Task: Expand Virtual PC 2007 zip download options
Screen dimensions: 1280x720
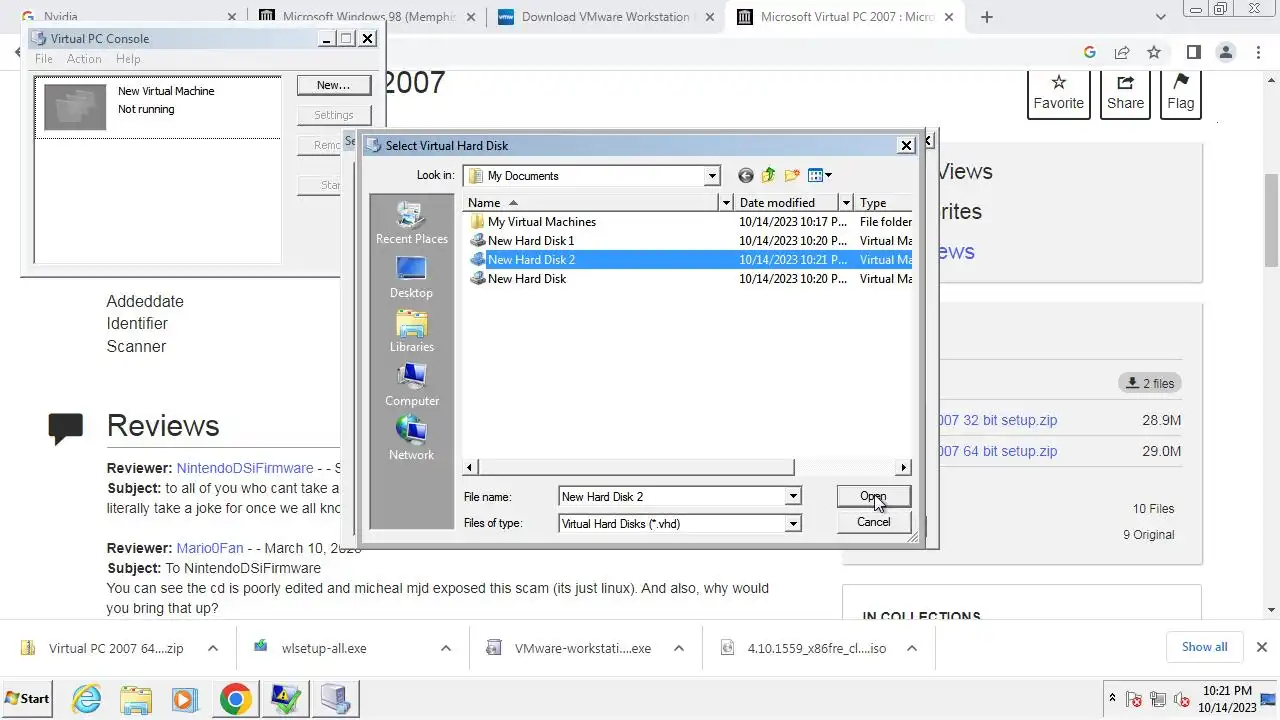Action: pos(212,648)
